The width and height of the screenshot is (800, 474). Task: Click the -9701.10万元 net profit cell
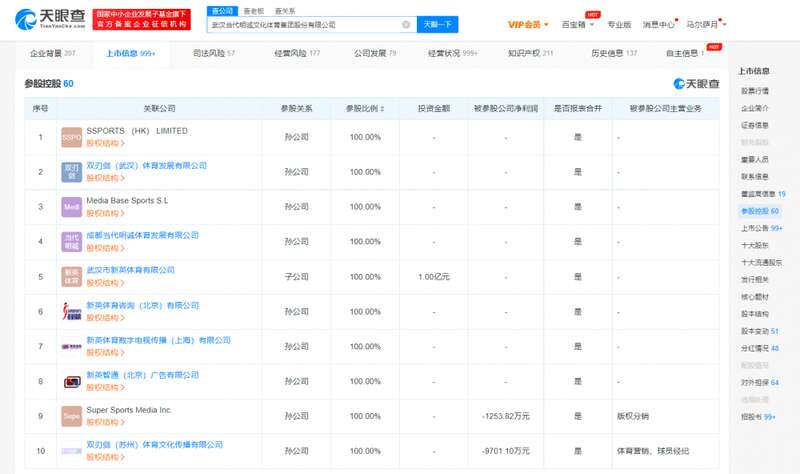point(506,451)
